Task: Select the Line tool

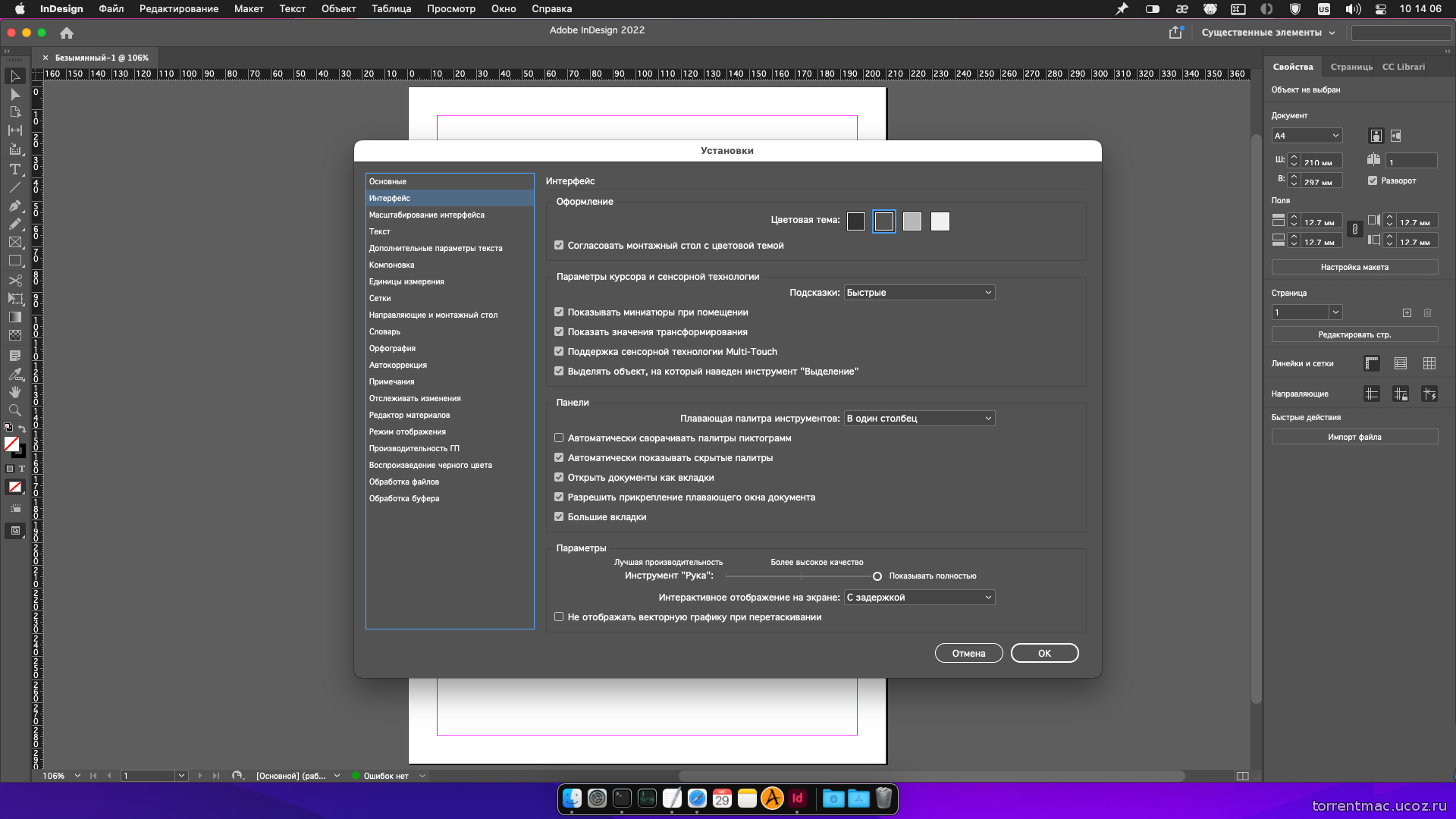Action: tap(15, 187)
